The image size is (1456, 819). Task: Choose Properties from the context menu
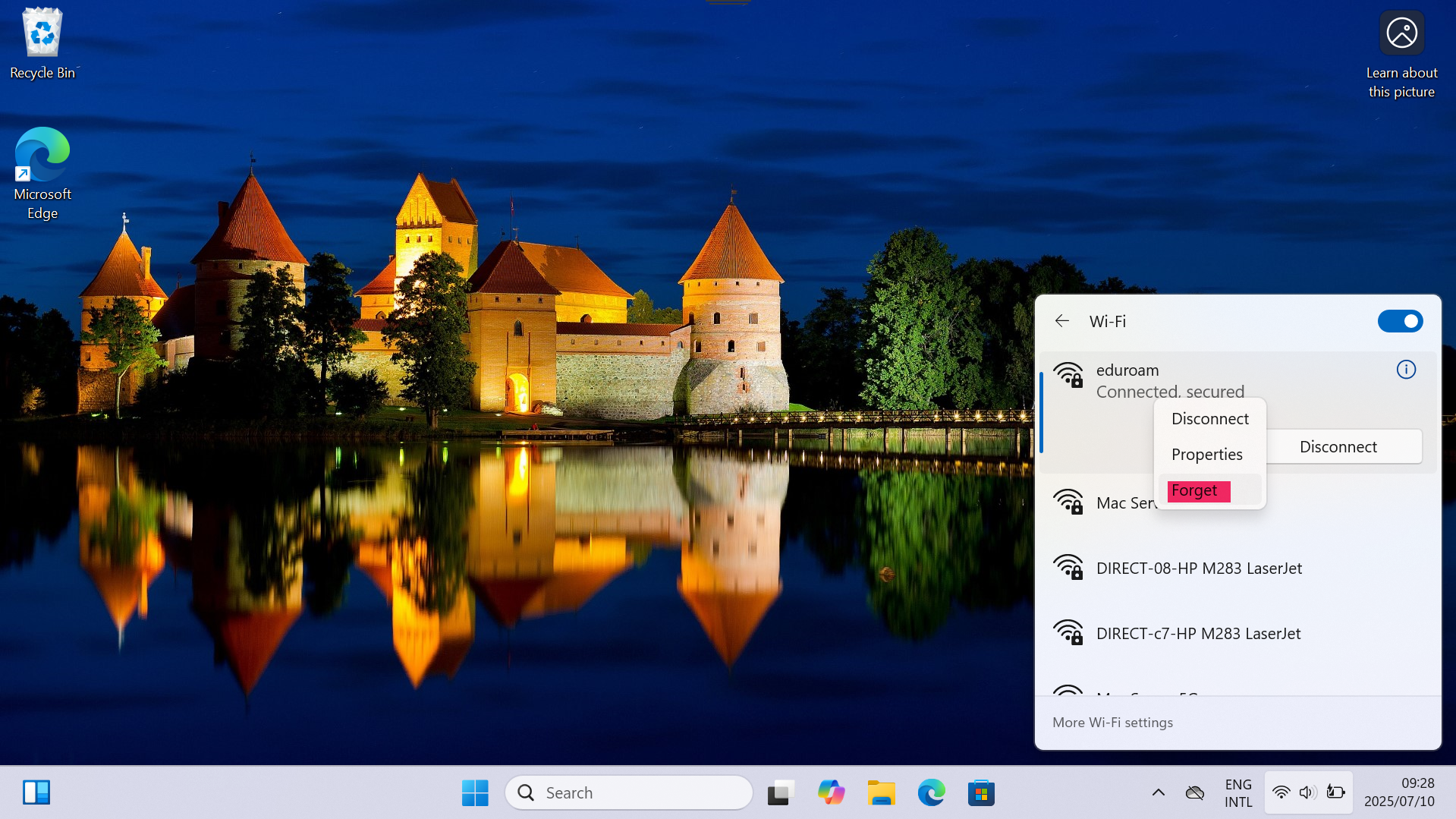[1206, 455]
